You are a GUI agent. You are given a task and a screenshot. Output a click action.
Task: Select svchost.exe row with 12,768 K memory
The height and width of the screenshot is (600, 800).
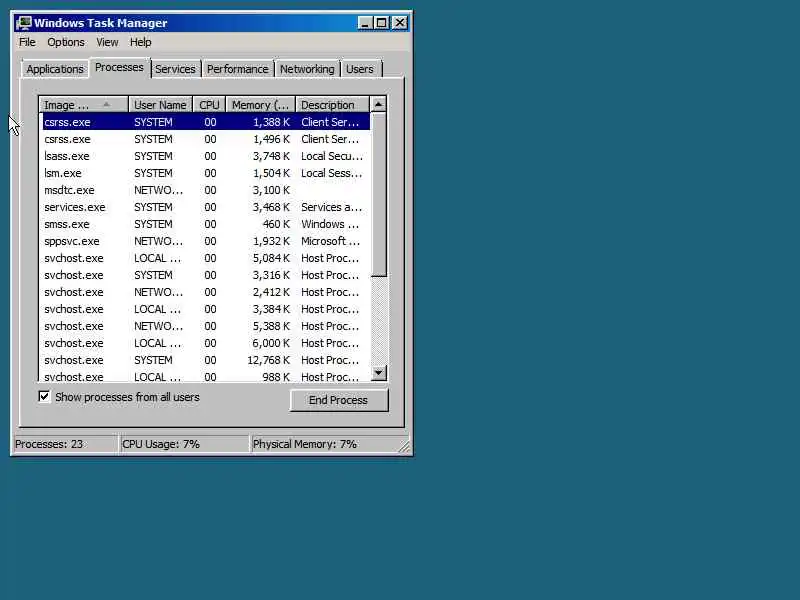[206, 360]
